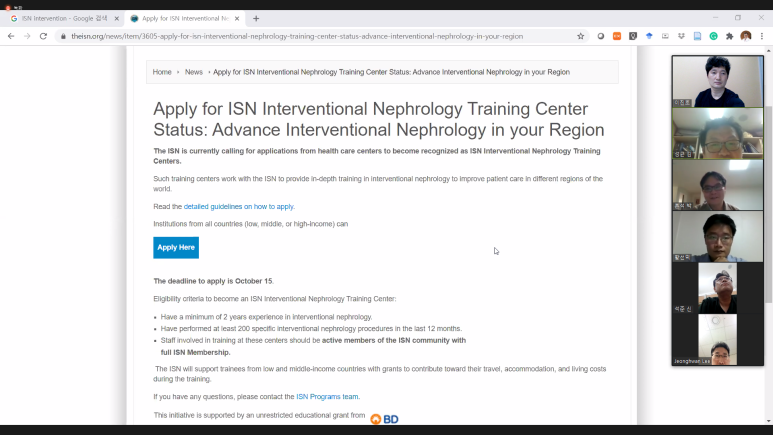Click the page title heading text

(379, 119)
